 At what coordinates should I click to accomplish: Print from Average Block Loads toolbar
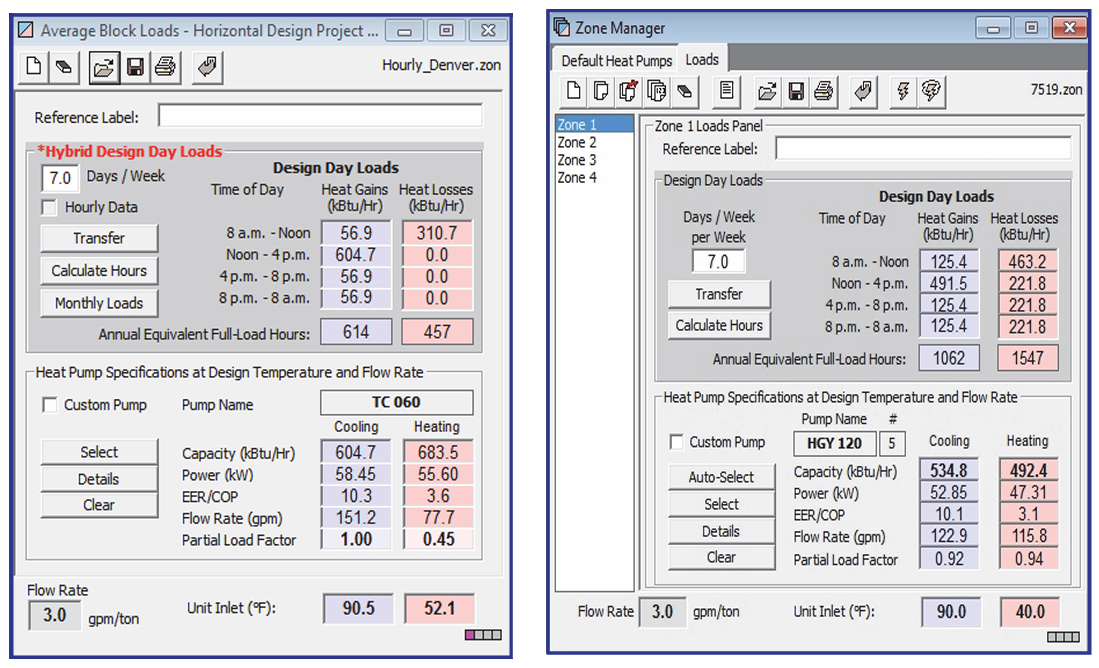click(165, 67)
